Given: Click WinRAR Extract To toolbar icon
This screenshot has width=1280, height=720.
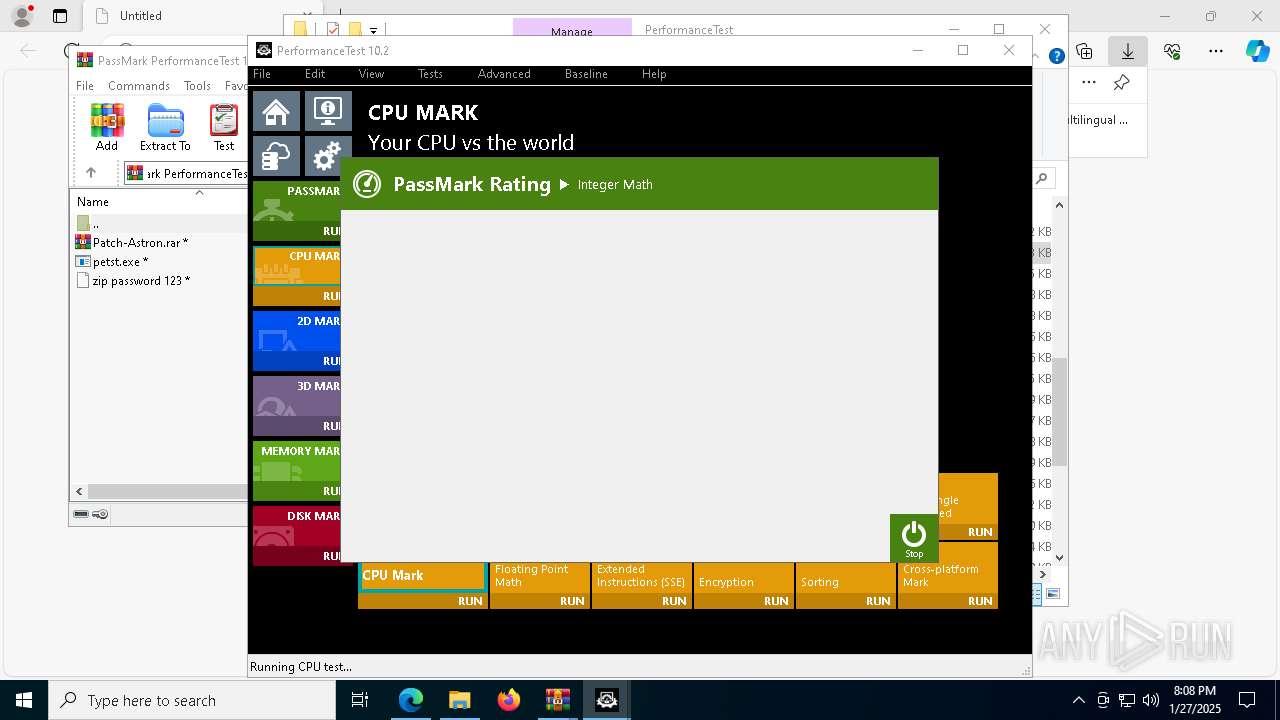Looking at the screenshot, I should pos(165,128).
